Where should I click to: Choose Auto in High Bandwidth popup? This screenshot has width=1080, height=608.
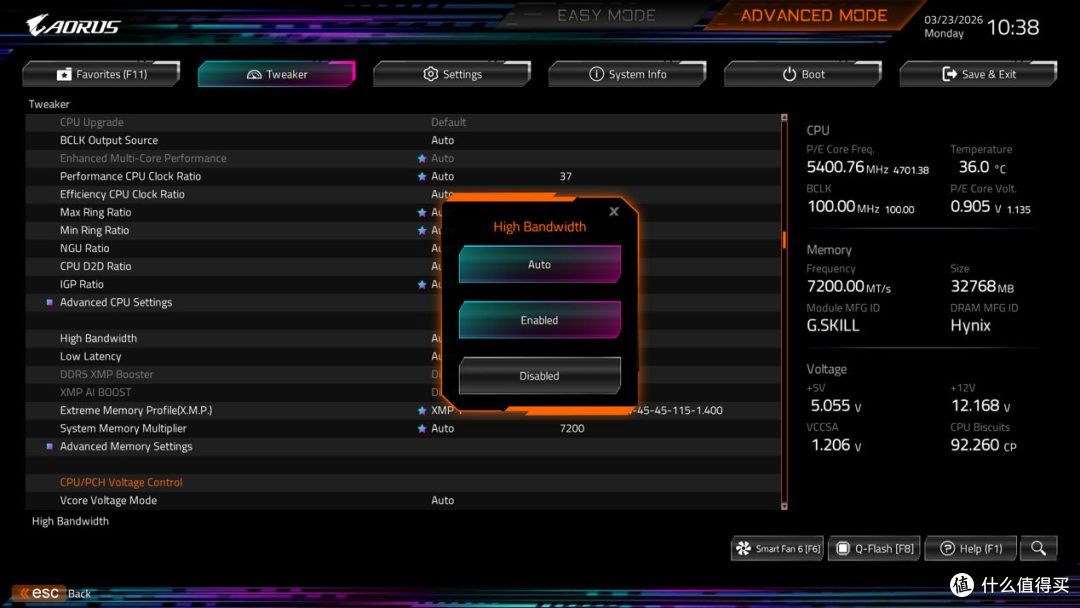tap(539, 264)
